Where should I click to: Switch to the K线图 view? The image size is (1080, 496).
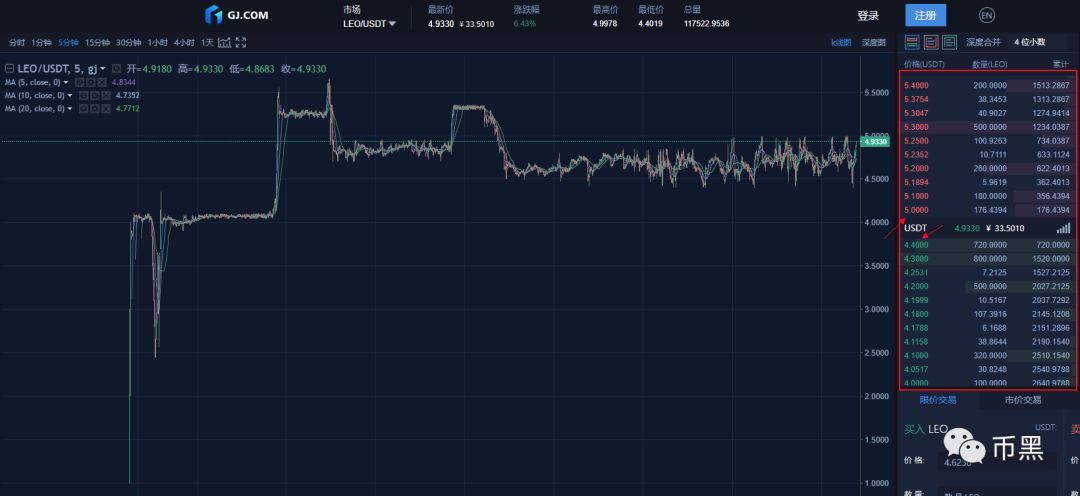(x=841, y=42)
